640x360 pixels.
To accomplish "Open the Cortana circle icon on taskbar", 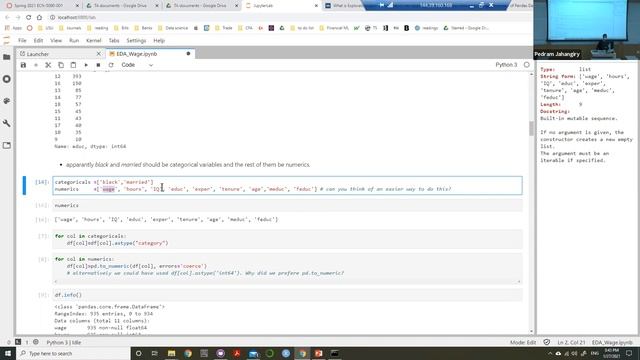I will [138, 353].
